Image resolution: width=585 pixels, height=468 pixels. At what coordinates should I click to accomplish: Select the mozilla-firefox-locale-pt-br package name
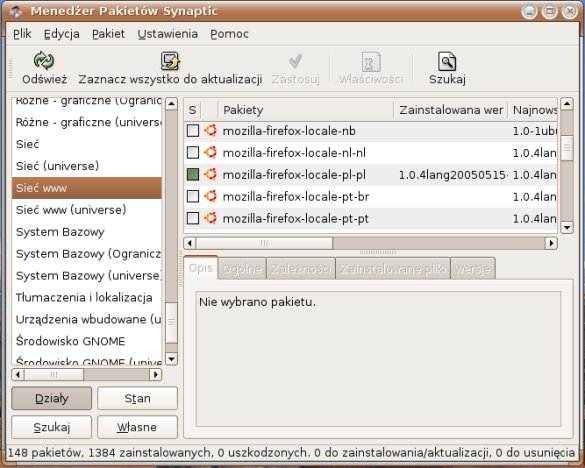point(296,197)
